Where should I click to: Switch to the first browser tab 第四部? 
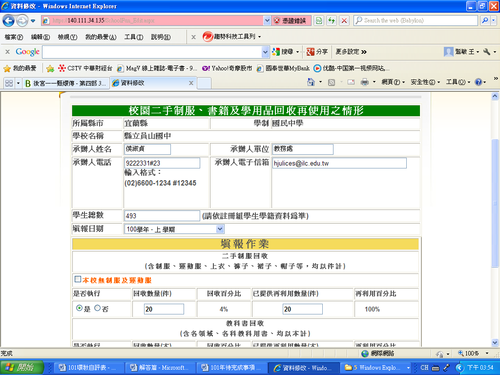66,83
